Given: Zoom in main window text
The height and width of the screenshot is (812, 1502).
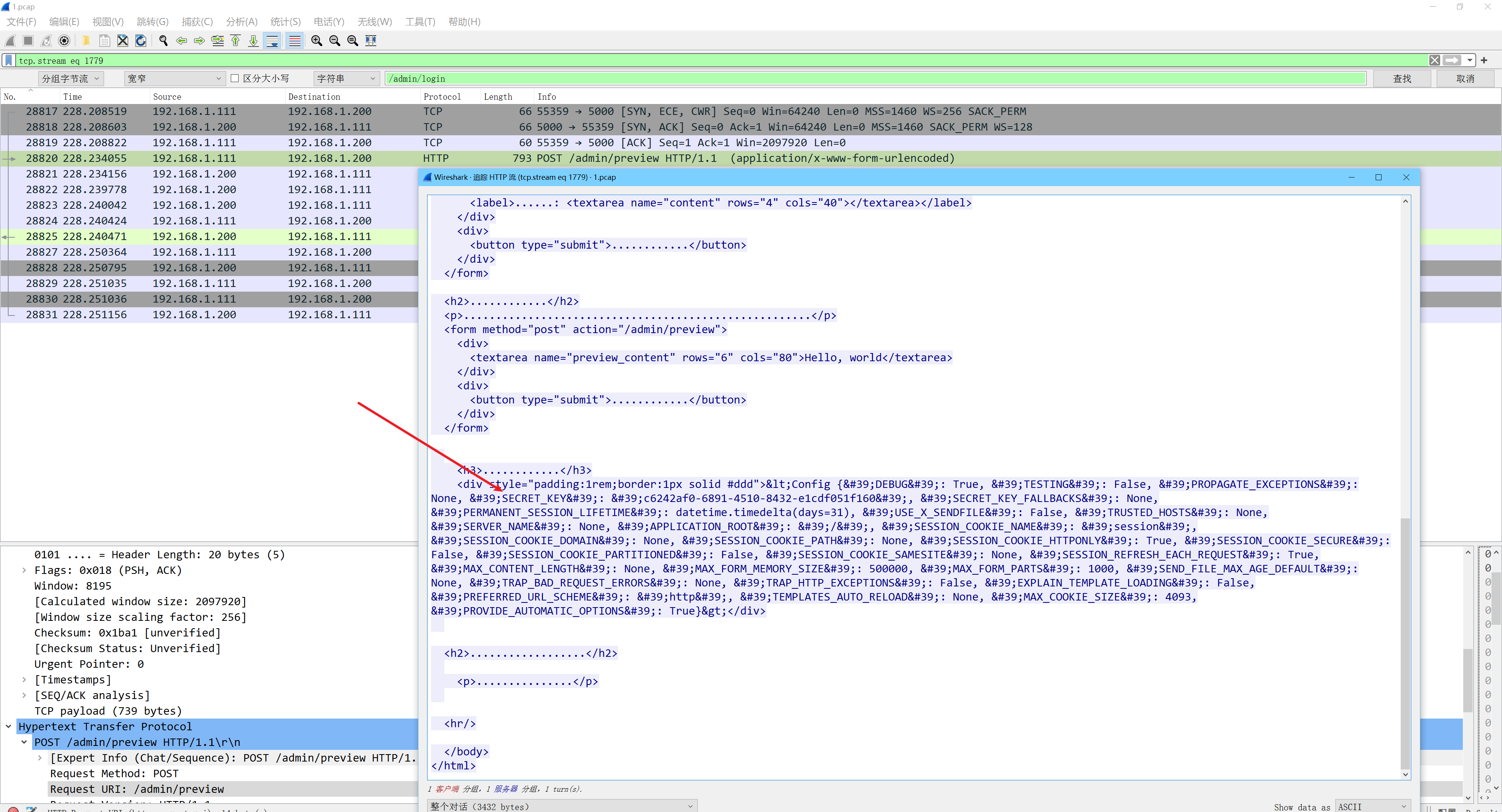Looking at the screenshot, I should tap(316, 40).
